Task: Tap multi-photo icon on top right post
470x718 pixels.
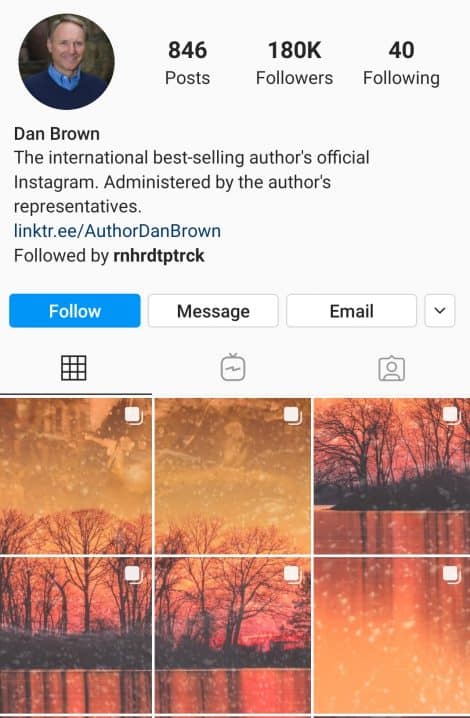Action: pos(451,416)
